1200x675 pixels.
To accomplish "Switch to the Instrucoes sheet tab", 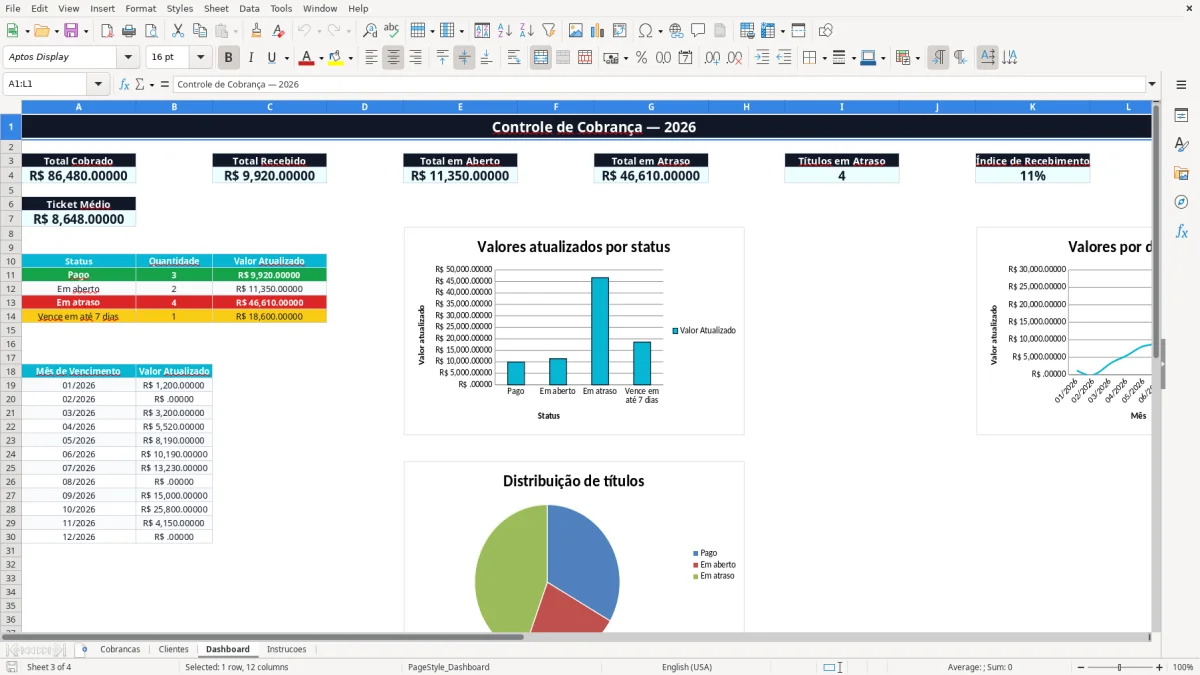I will tap(287, 649).
